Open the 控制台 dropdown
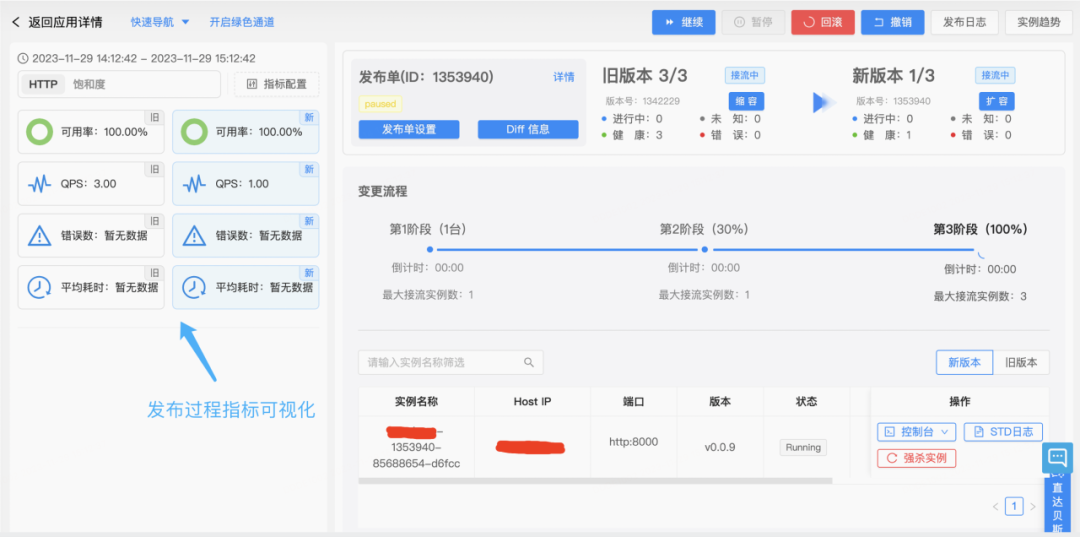This screenshot has width=1080, height=537. click(x=916, y=432)
